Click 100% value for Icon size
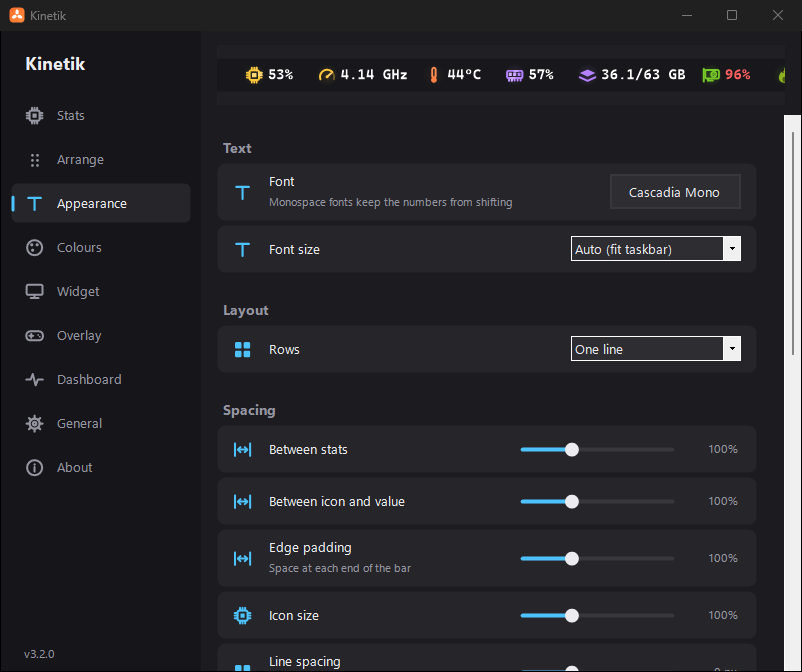Screen dimensions: 802x672 pos(723,615)
